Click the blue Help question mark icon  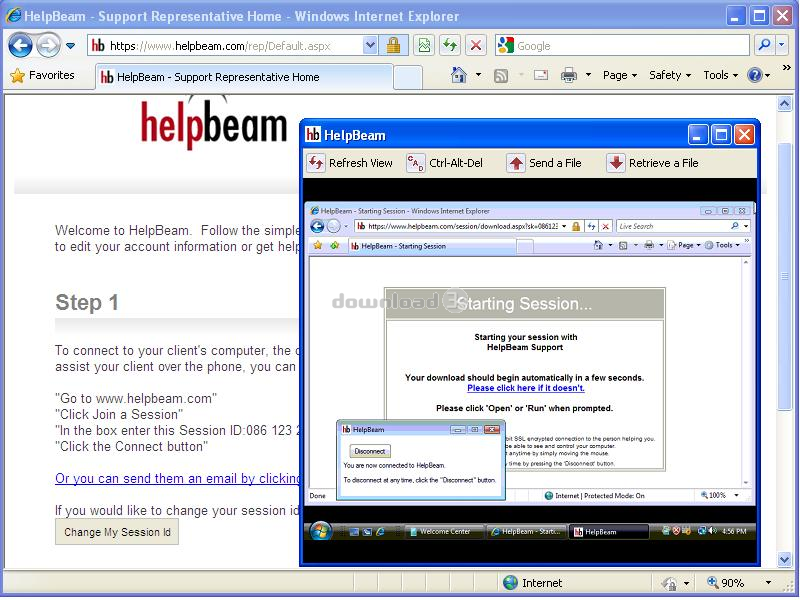[x=755, y=76]
